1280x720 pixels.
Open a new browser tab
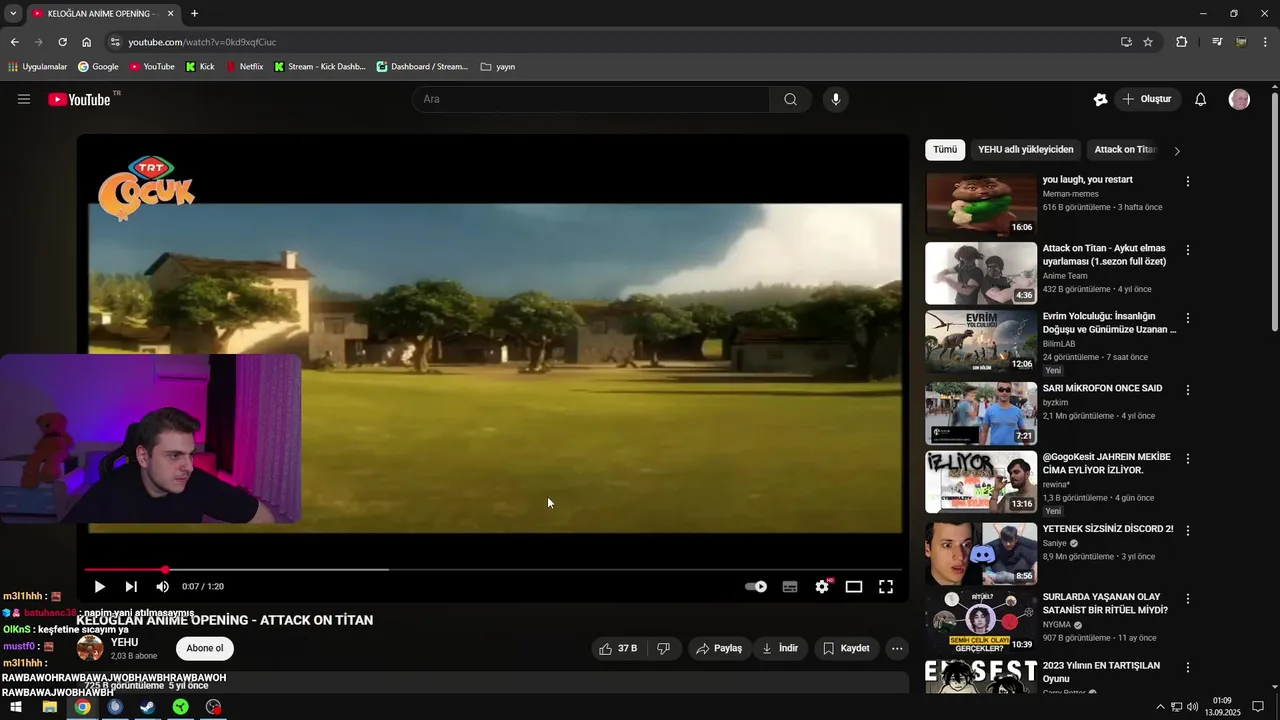pyautogui.click(x=194, y=14)
